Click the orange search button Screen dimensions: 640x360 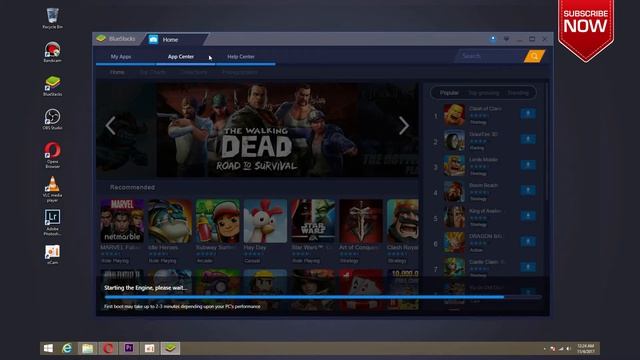point(534,56)
